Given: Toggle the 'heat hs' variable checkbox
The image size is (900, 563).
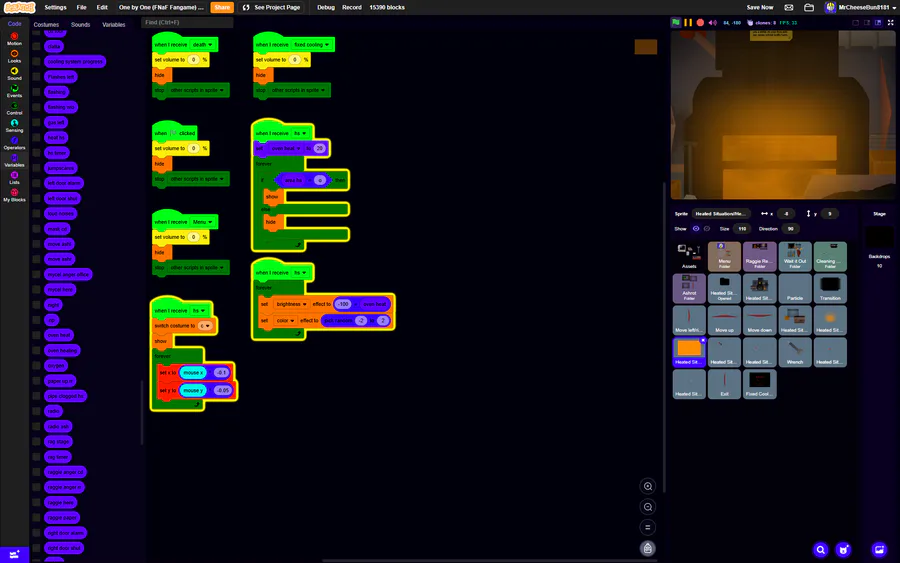Looking at the screenshot, I should 36,138.
